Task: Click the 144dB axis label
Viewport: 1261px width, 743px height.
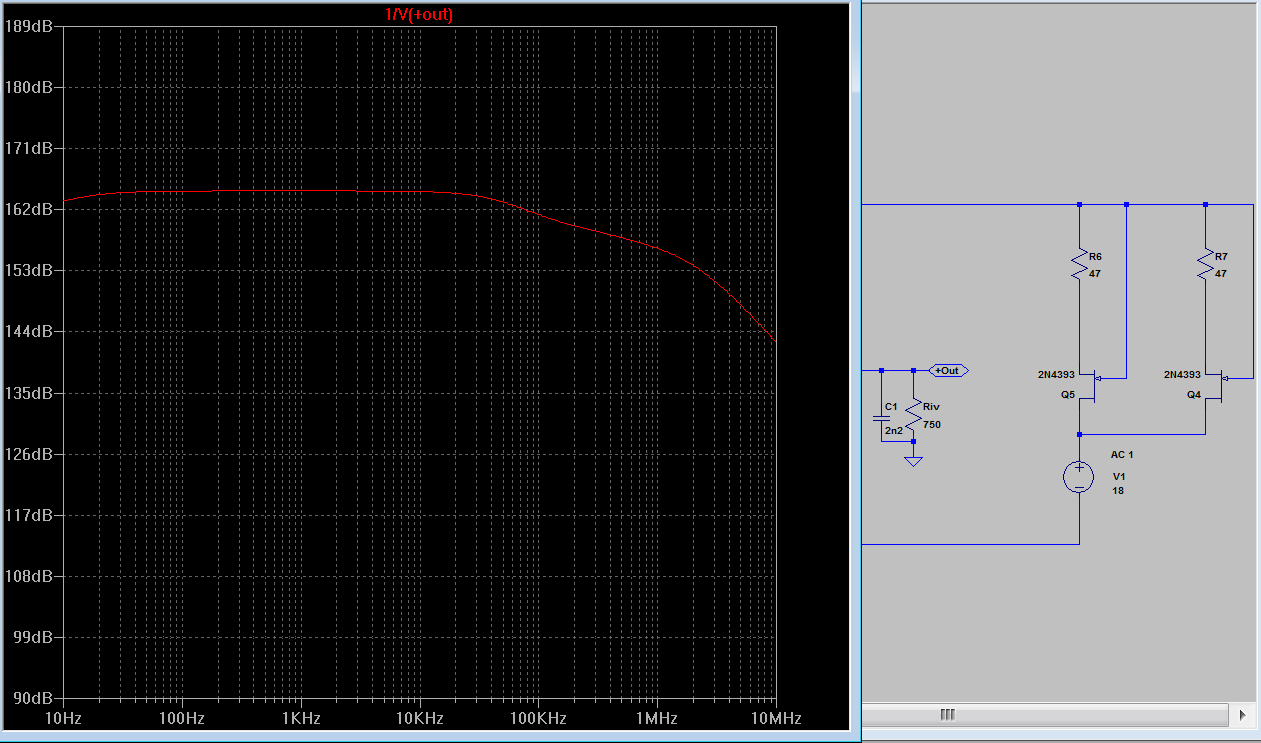Action: click(x=29, y=331)
